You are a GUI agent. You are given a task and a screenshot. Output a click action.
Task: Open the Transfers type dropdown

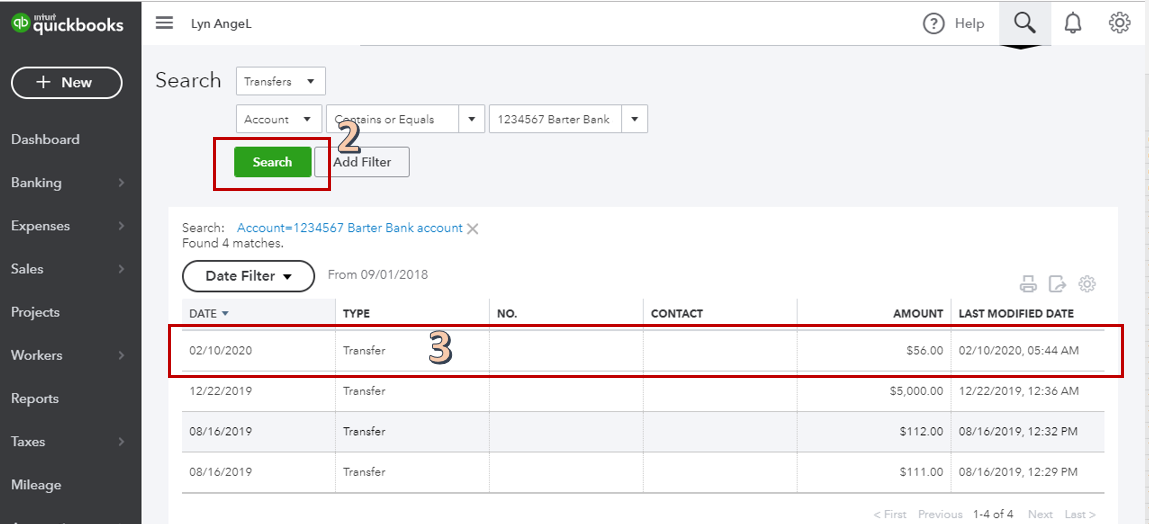(281, 82)
